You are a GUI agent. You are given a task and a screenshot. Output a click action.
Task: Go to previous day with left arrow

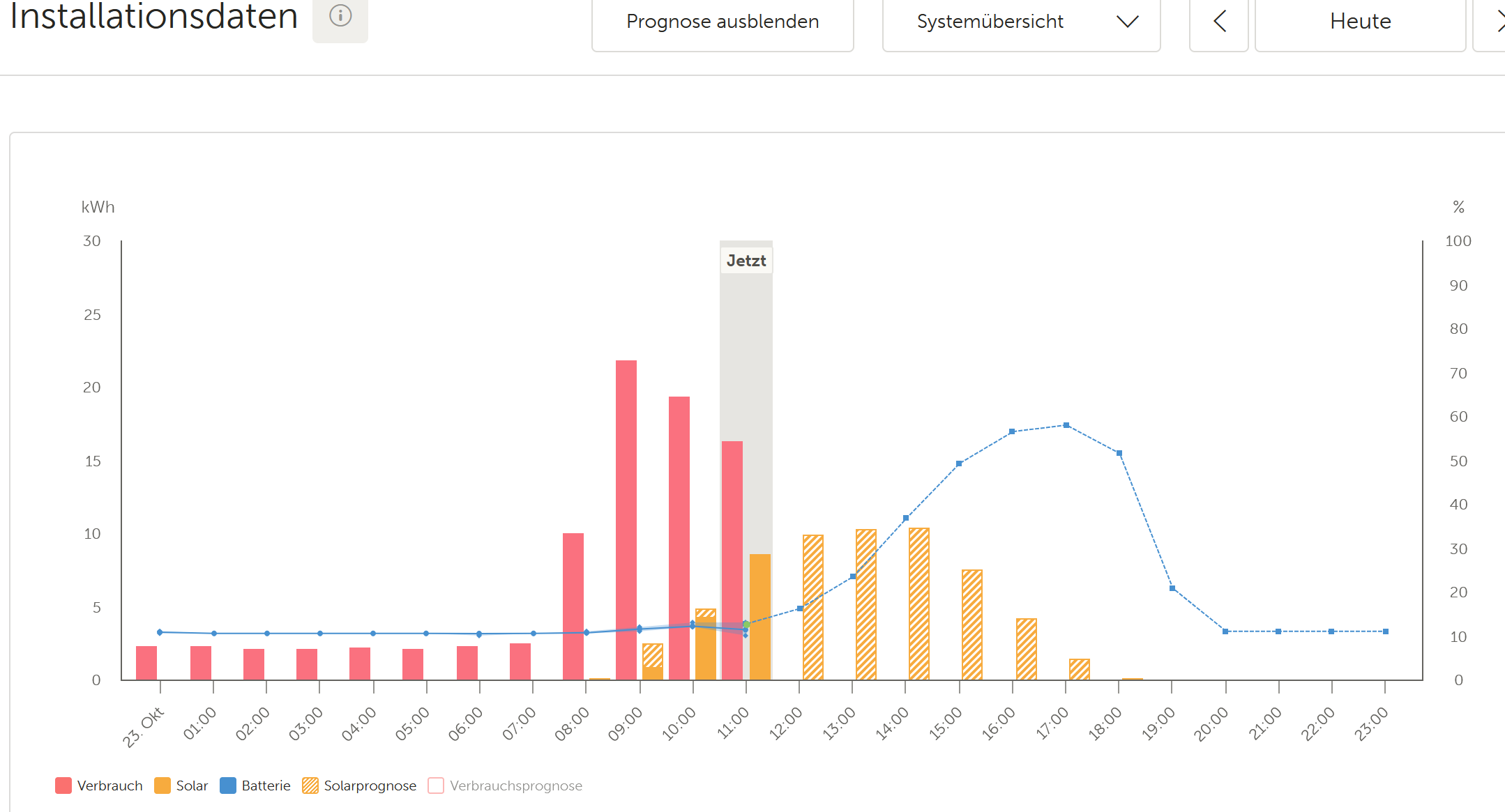pyautogui.click(x=1218, y=22)
